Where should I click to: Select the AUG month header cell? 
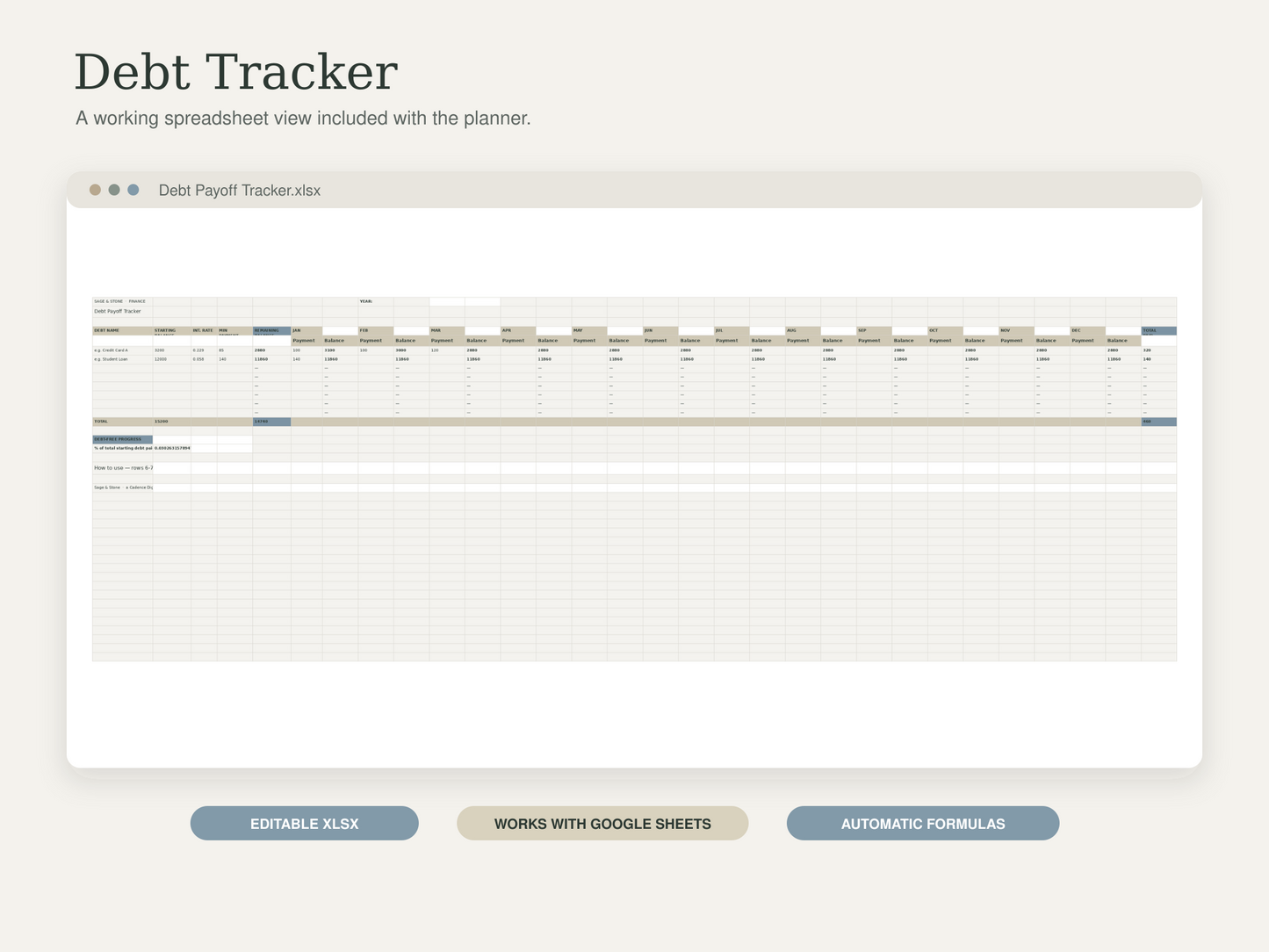pyautogui.click(x=802, y=331)
